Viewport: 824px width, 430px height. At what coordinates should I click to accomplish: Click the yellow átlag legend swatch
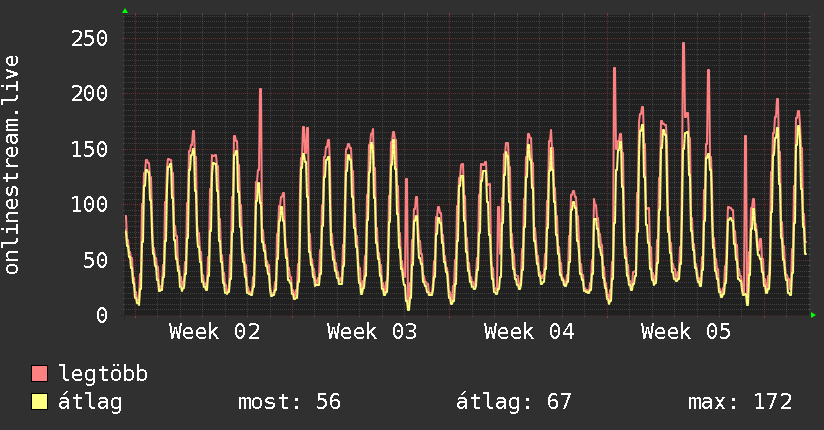tap(40, 402)
